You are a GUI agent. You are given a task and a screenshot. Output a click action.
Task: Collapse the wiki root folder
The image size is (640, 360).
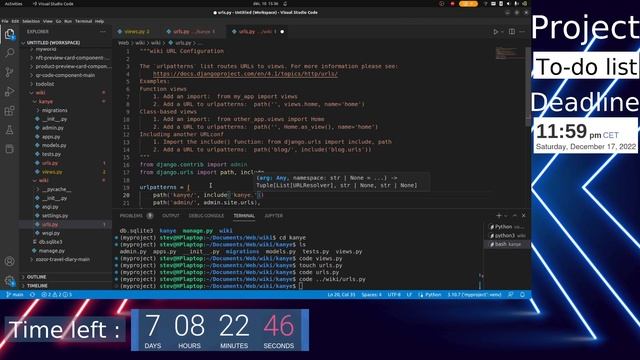(x=65, y=93)
